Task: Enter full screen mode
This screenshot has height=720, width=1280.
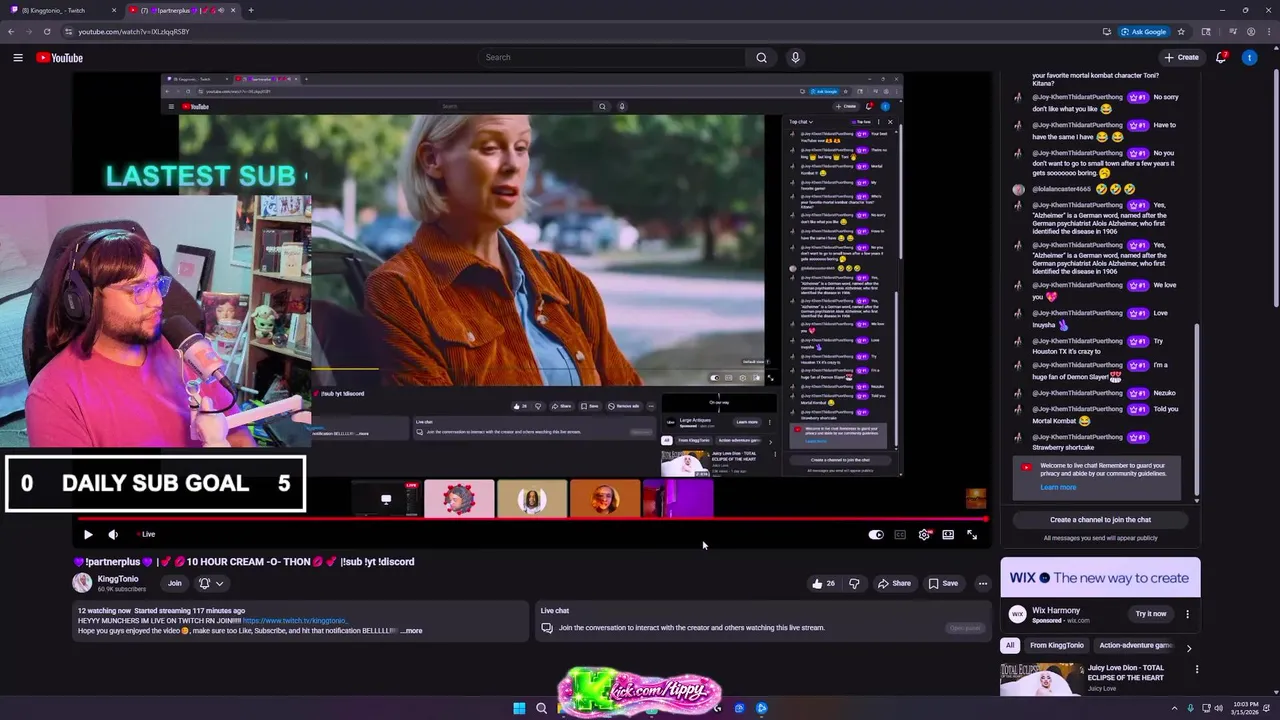Action: point(972,535)
